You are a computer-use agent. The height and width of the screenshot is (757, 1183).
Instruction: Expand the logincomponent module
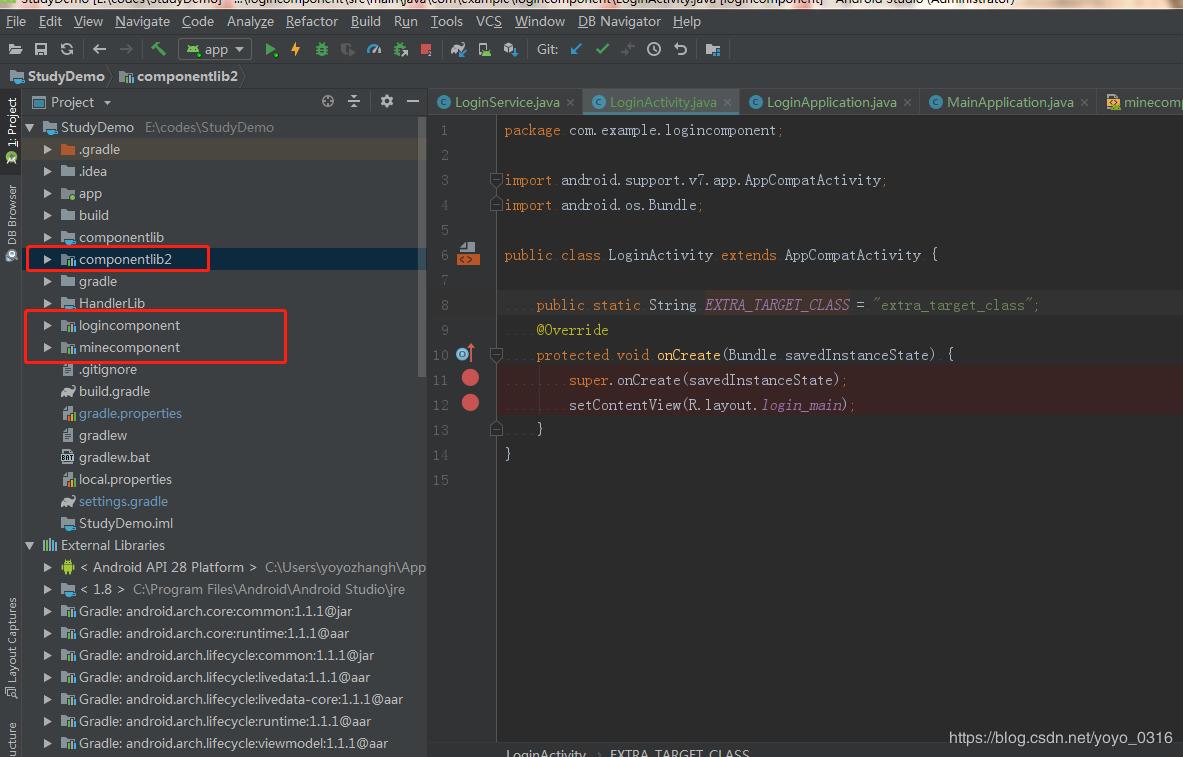[x=48, y=325]
